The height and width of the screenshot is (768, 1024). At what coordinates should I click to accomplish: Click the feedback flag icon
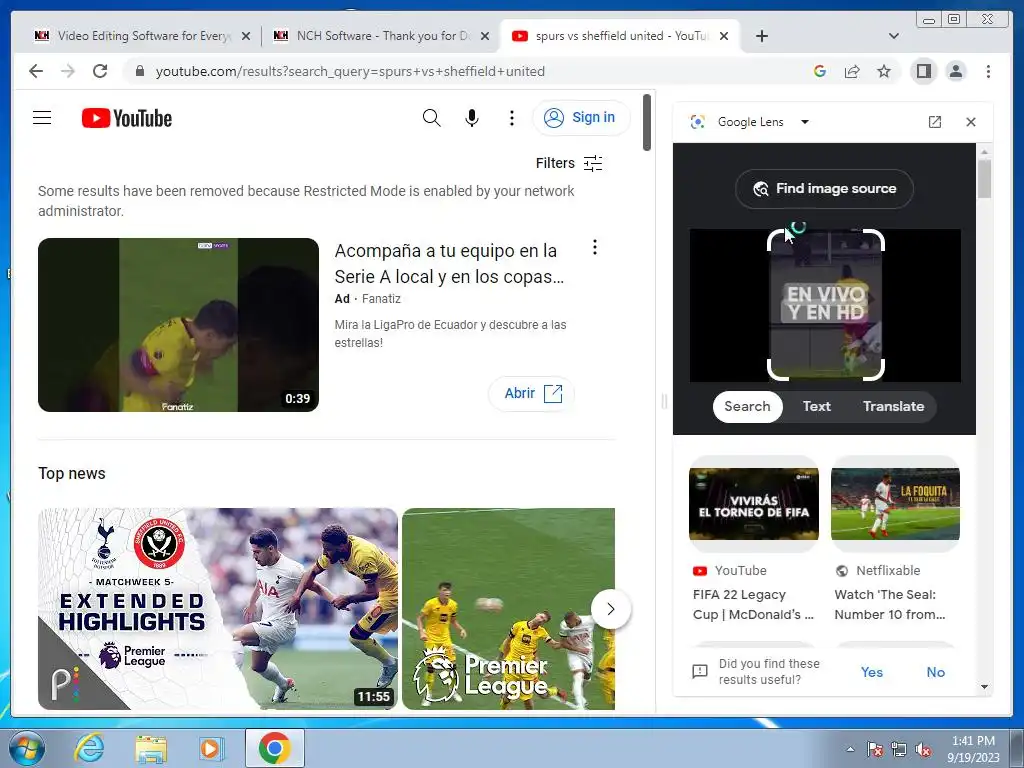point(699,671)
